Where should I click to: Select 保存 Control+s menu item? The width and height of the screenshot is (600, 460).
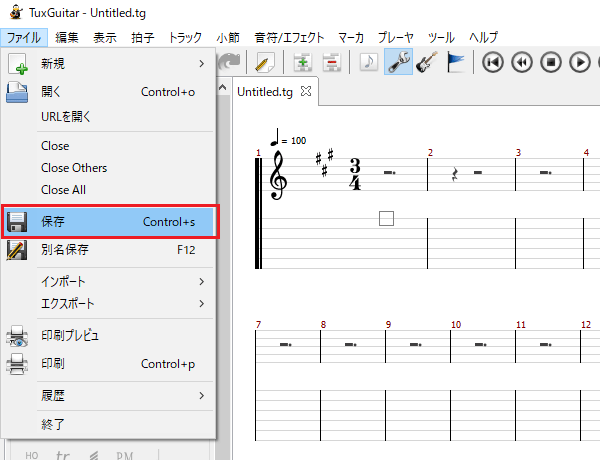(110, 222)
